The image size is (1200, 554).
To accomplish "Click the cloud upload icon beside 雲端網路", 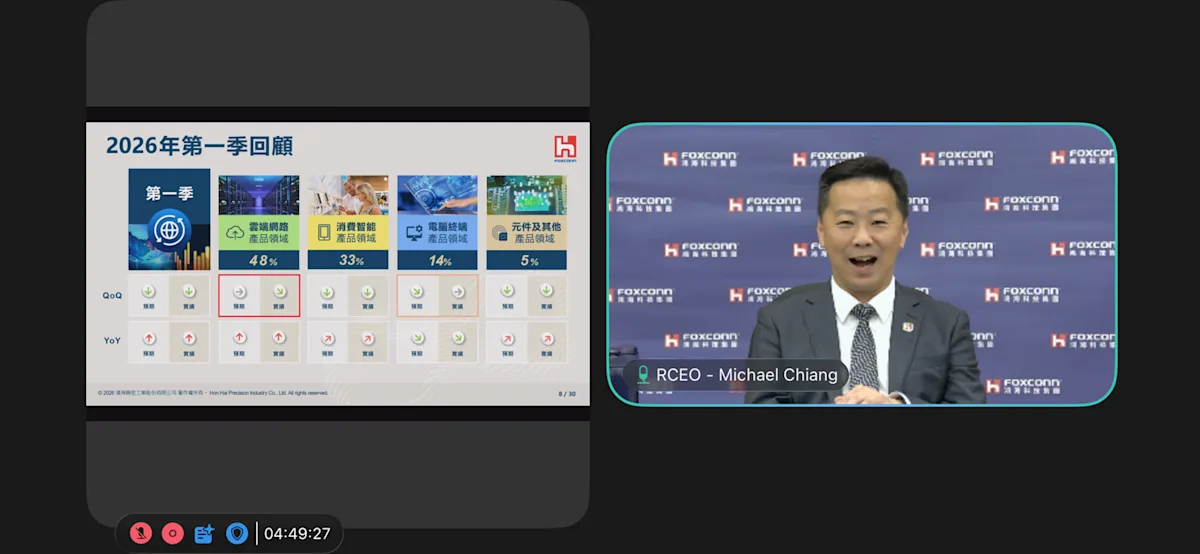I will (x=236, y=233).
